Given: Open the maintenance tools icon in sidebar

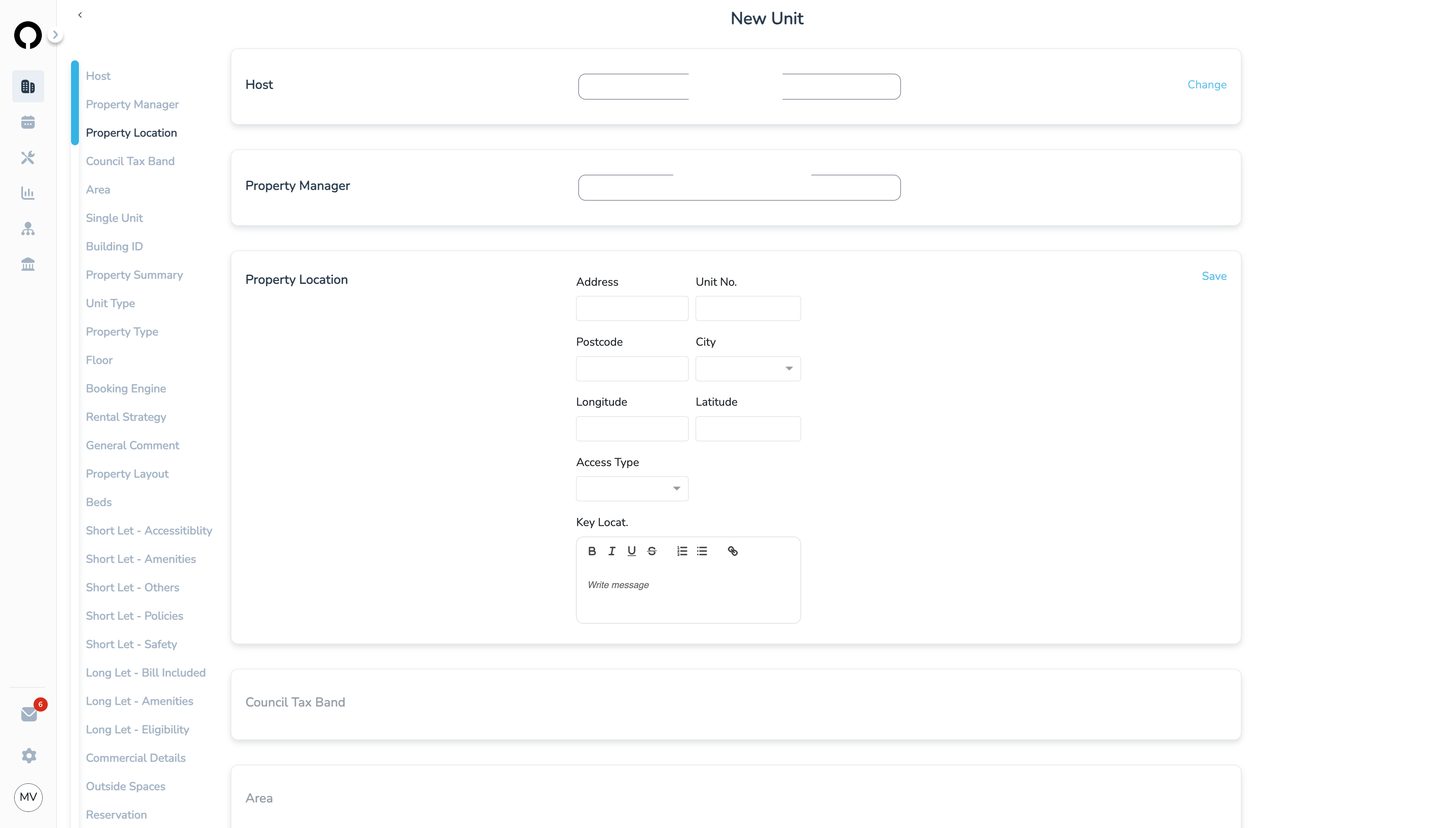Looking at the screenshot, I should coord(28,157).
